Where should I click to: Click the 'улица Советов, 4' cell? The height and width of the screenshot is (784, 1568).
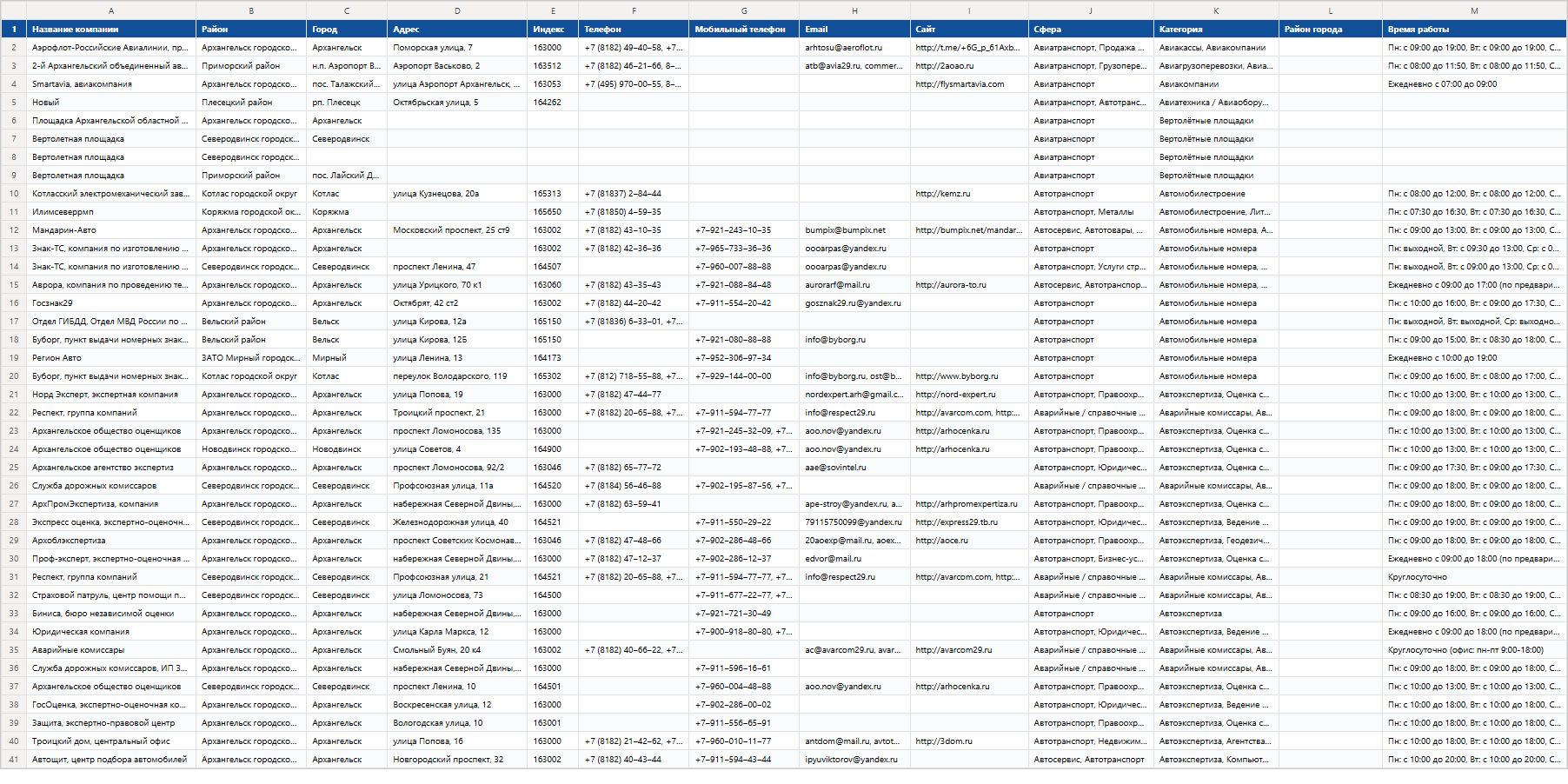pos(457,449)
